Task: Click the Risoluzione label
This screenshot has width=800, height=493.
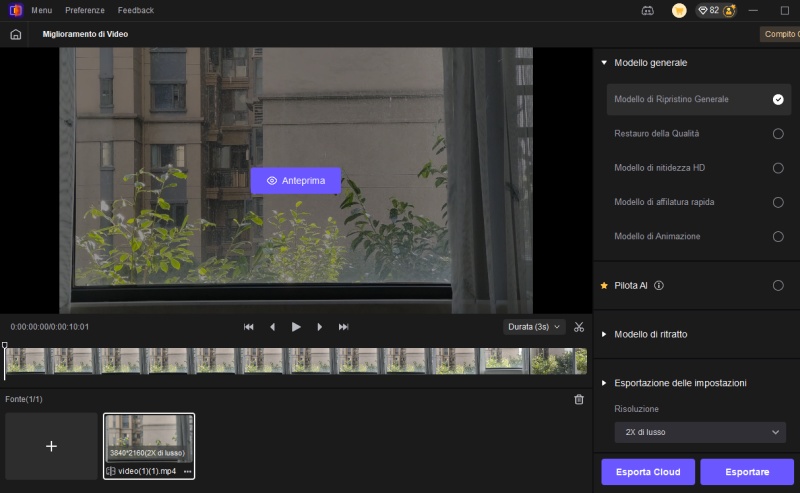Action: point(636,409)
